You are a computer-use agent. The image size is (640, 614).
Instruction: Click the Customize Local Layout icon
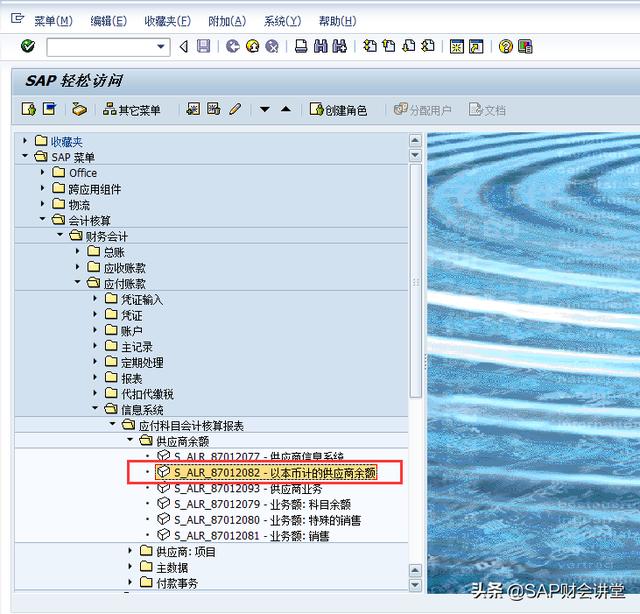pos(525,47)
